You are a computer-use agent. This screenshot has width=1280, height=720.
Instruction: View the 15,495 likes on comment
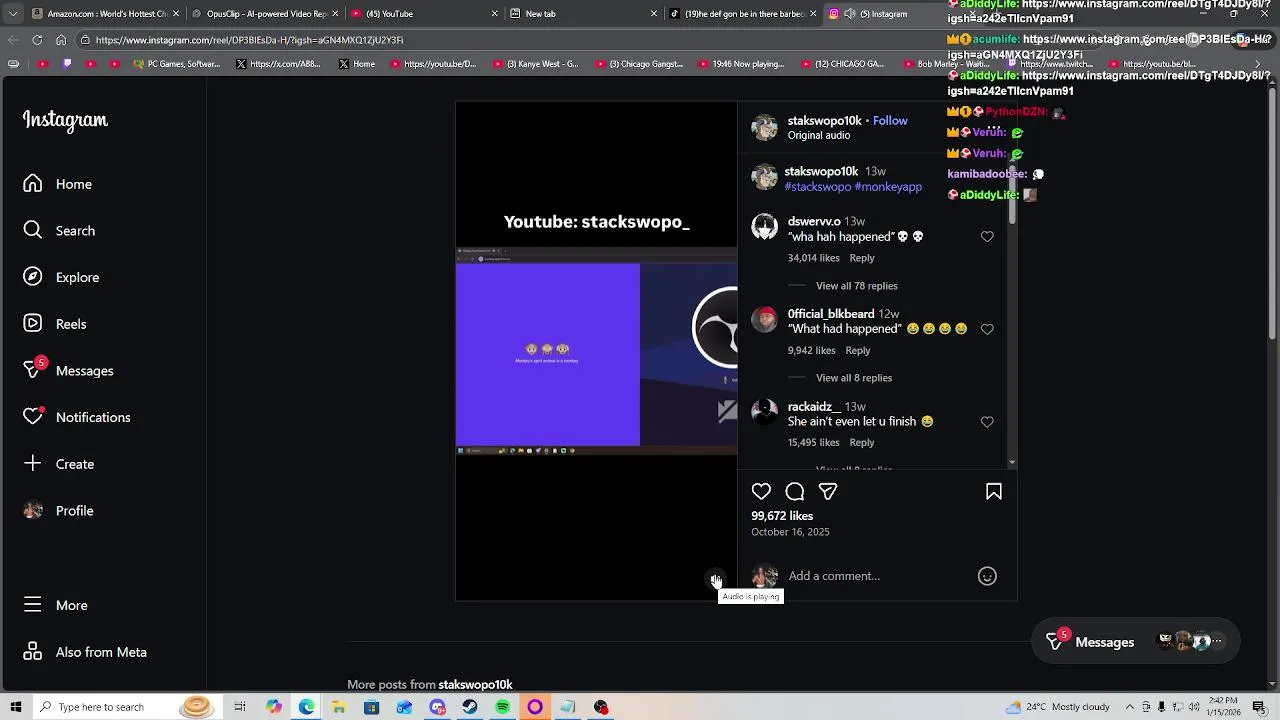(814, 443)
